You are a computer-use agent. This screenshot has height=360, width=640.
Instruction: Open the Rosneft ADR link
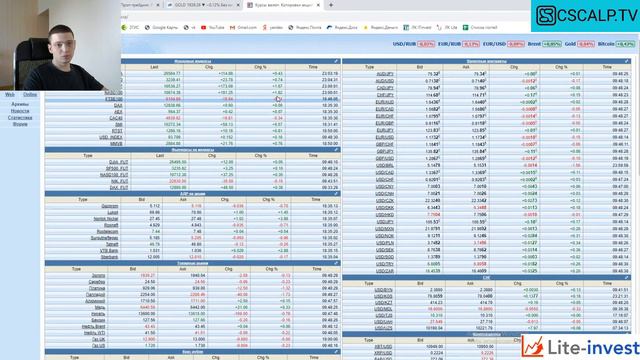pos(111,225)
